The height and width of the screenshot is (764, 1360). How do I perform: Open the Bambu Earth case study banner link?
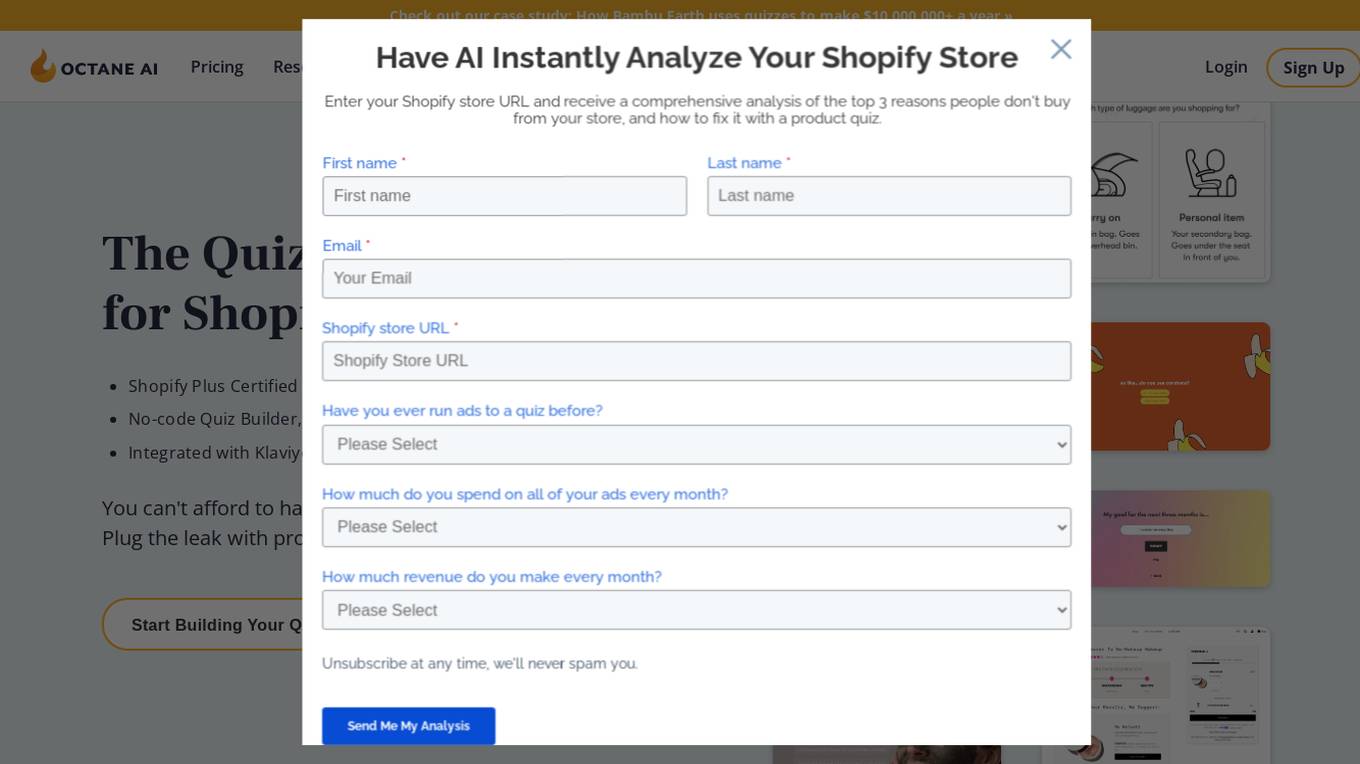[700, 15]
